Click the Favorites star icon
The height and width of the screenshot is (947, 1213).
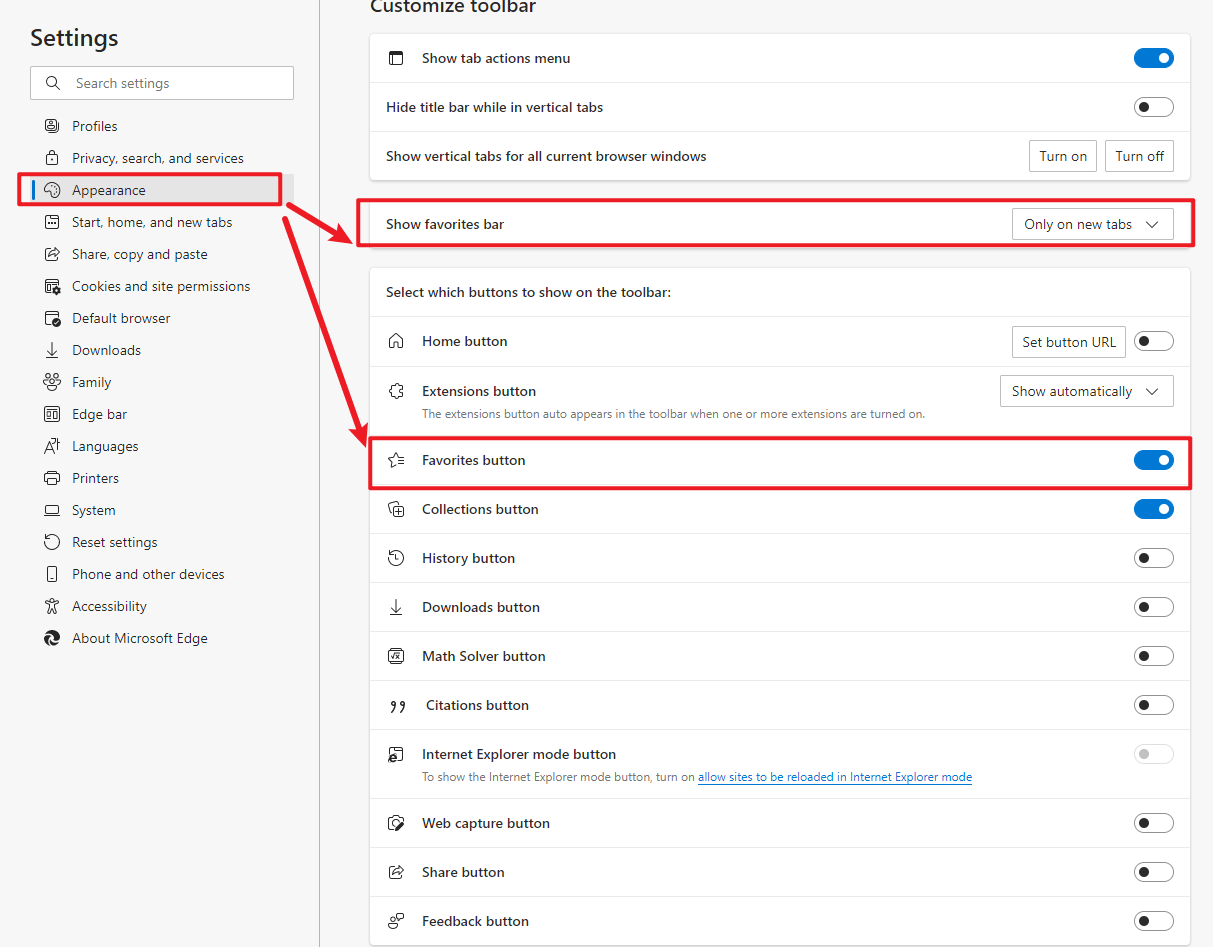coord(396,460)
